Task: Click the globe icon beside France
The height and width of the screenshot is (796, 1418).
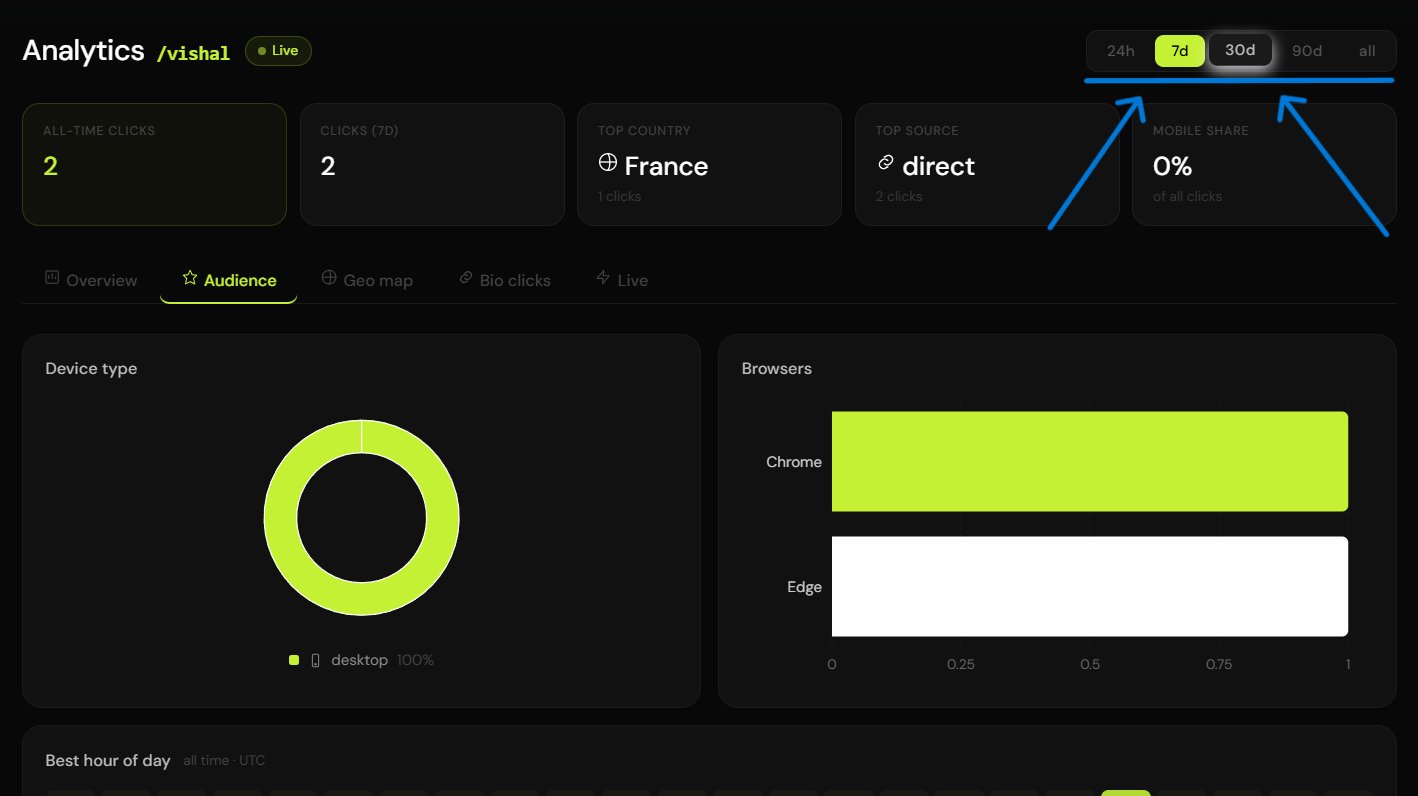Action: 607,163
